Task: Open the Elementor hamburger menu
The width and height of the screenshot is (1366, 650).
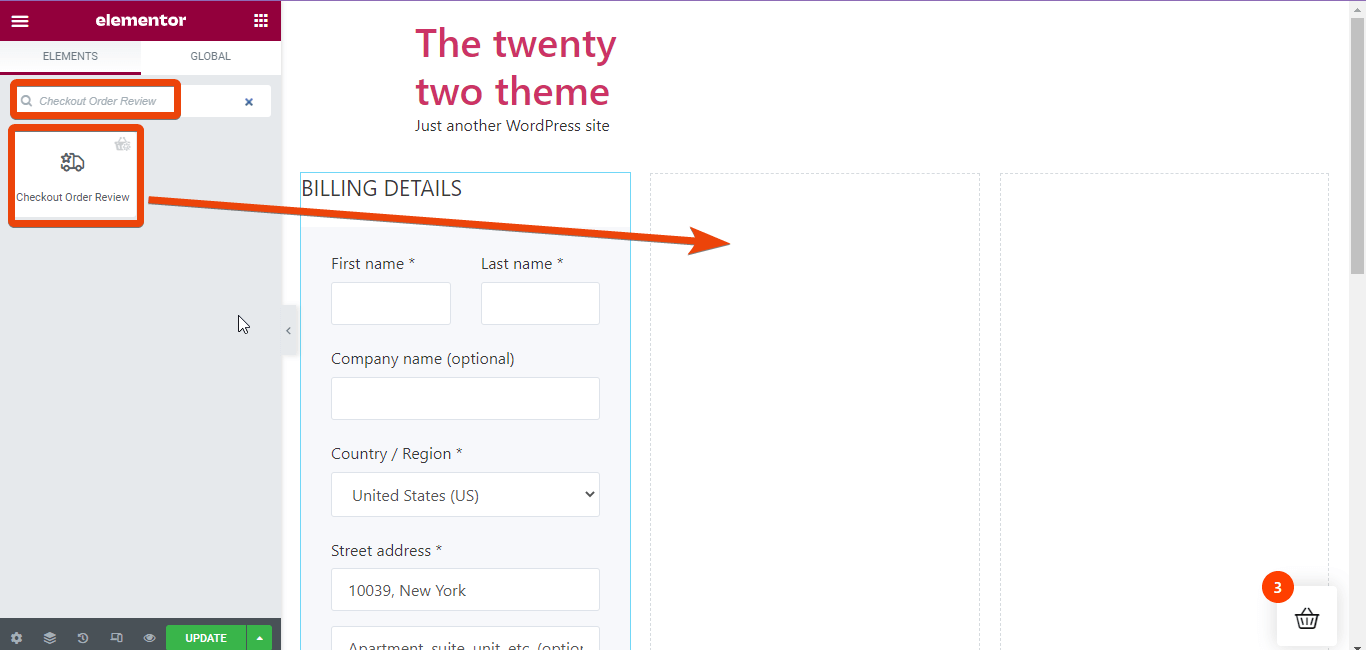Action: [x=20, y=21]
